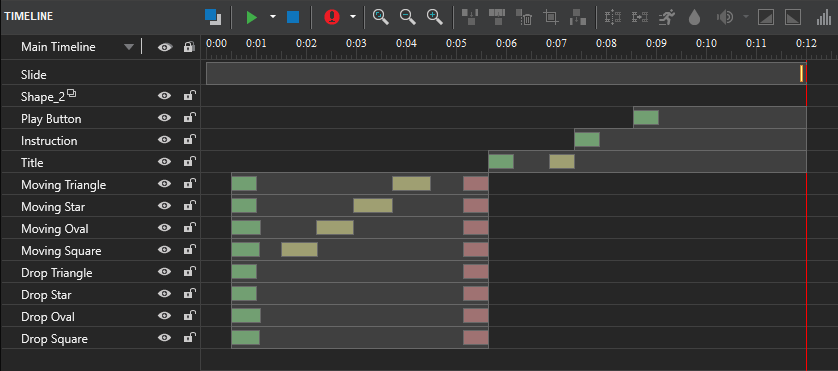The height and width of the screenshot is (371, 838).
Task: Click the crop to range icon
Action: tap(550, 17)
